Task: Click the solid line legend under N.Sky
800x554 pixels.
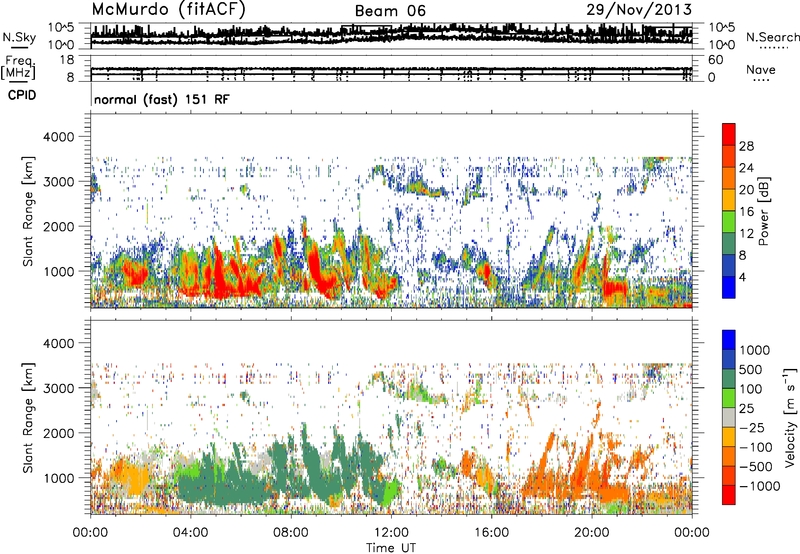Action: click(19, 47)
